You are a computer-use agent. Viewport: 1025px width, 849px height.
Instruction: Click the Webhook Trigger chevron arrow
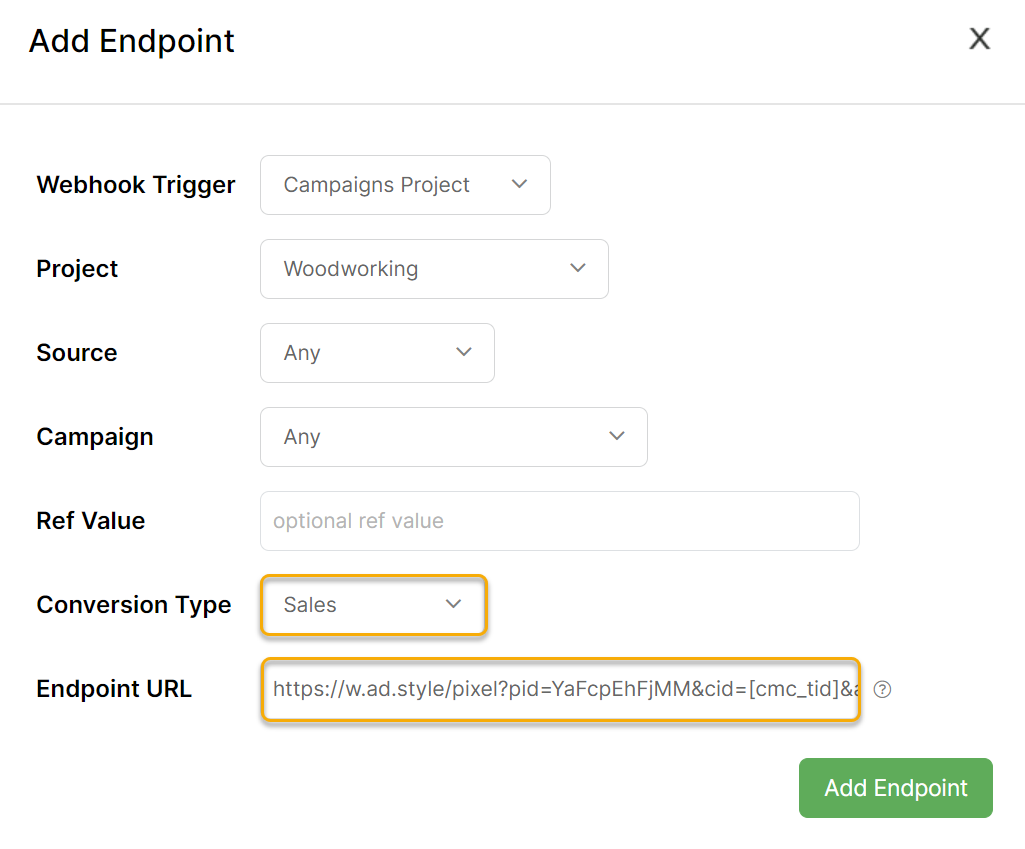point(519,184)
